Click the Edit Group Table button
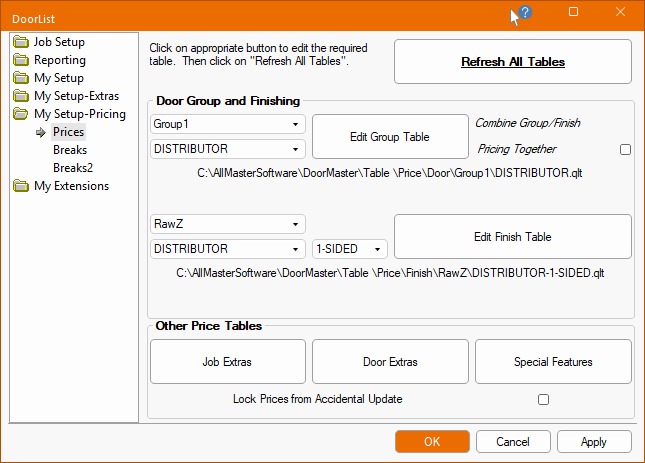 coord(390,136)
